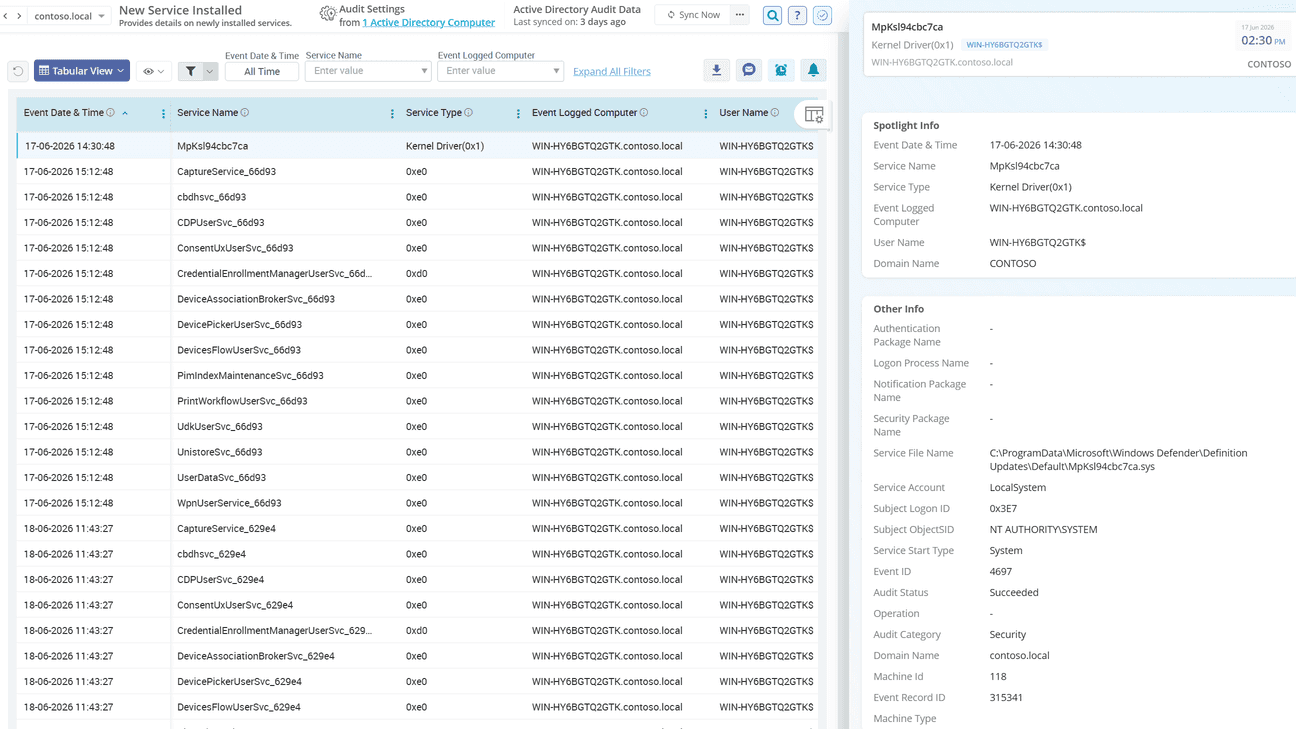Open the contoso.local domain dropdown

tap(69, 16)
